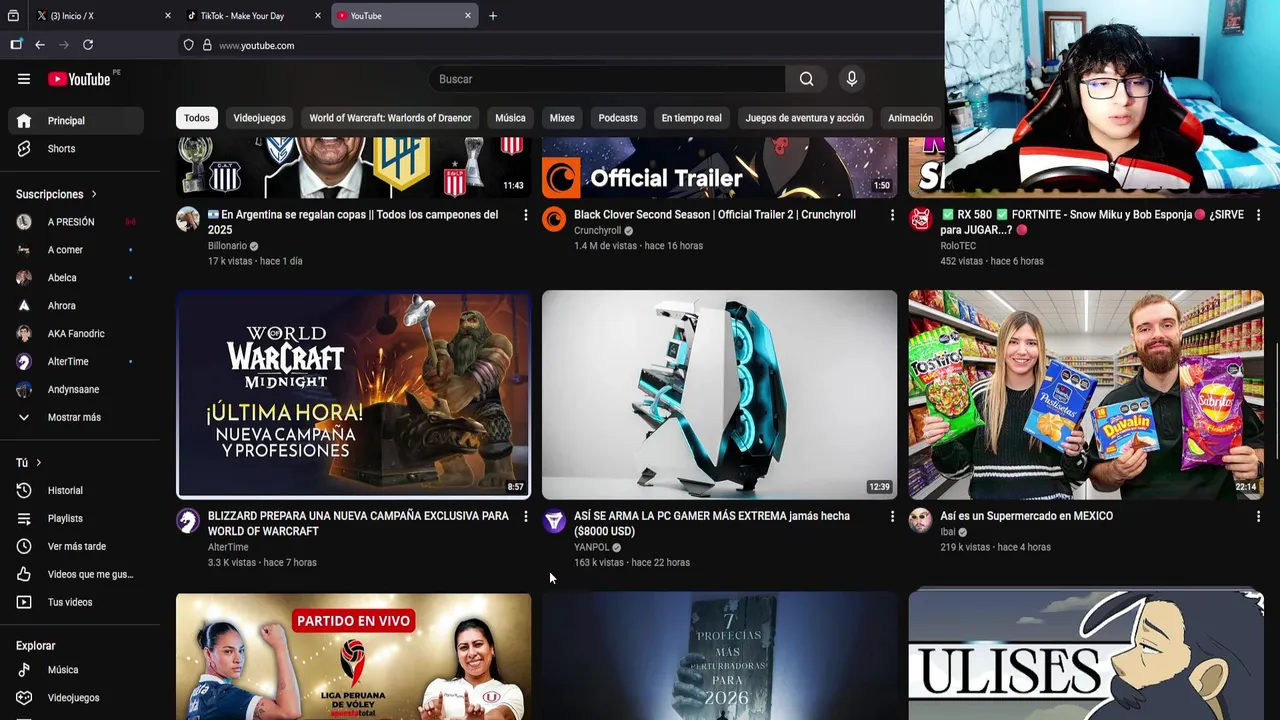
Task: Open Blizzard prepara una nueva campaña title
Action: [358, 524]
